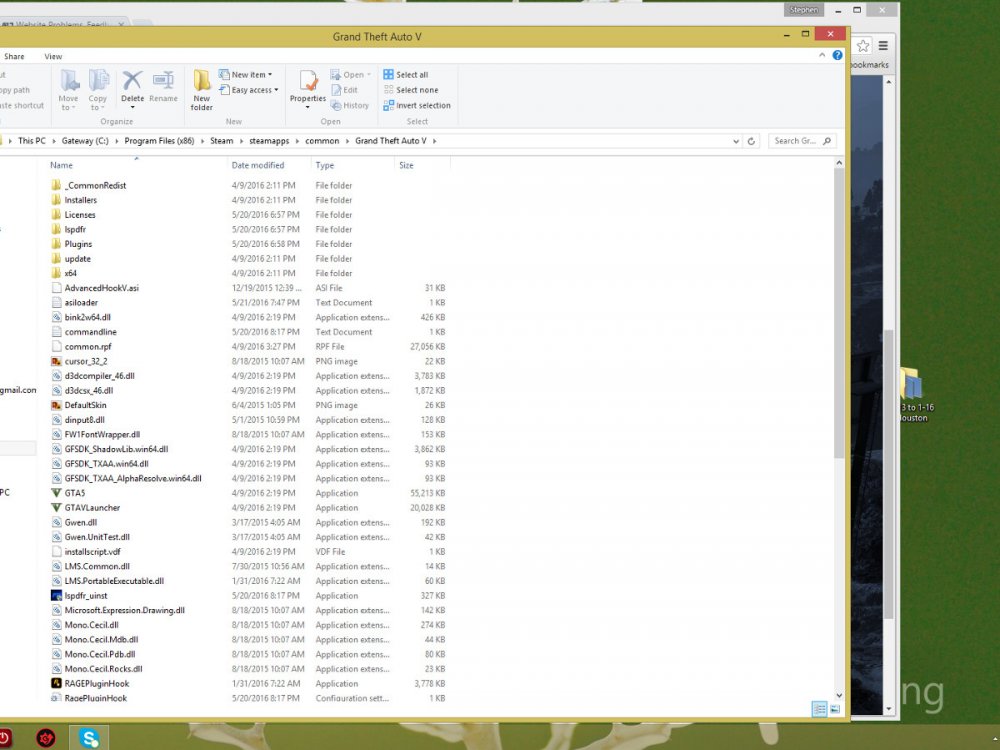
Task: Click the file list scroll down arrow
Action: tap(839, 695)
